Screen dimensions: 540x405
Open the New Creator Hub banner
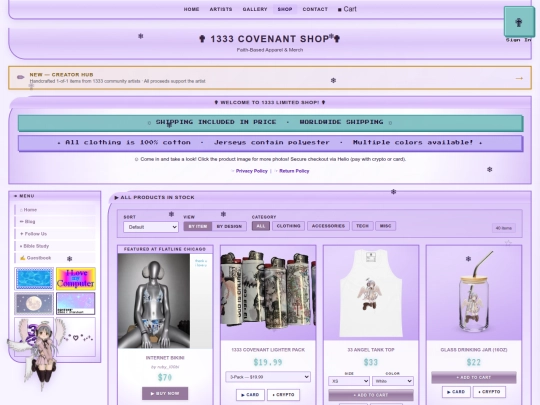[270, 78]
